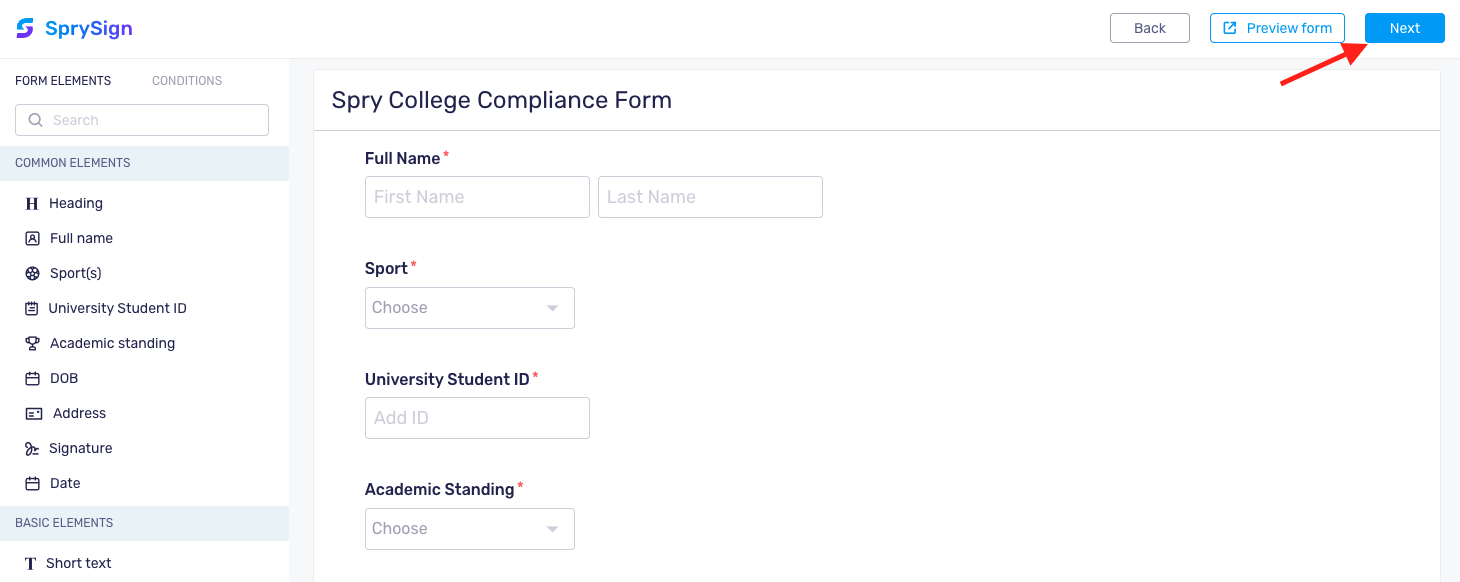Image resolution: width=1460 pixels, height=582 pixels.
Task: Select the Full name element icon
Action: 32,238
